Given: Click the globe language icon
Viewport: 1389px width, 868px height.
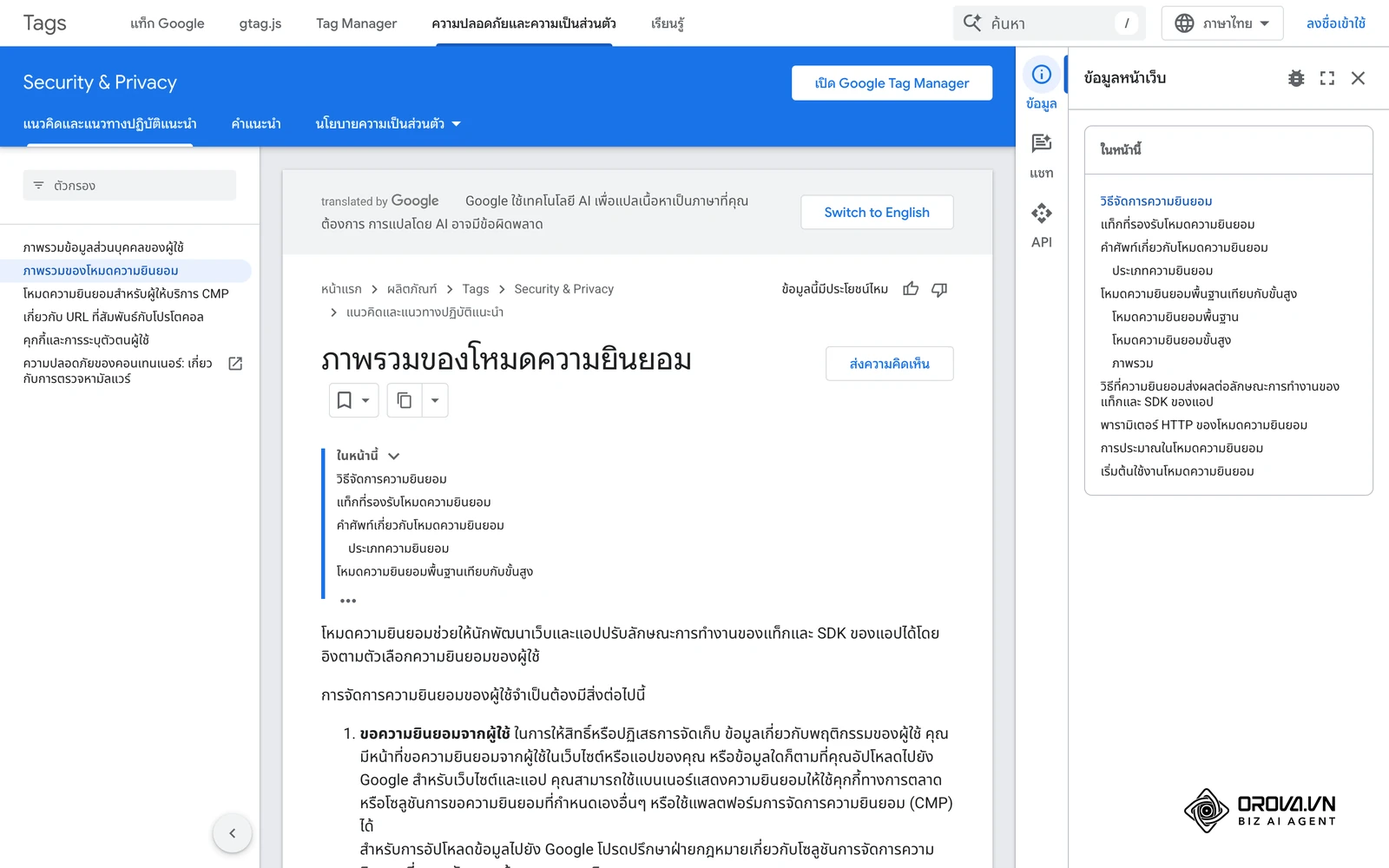Looking at the screenshot, I should (x=1184, y=23).
